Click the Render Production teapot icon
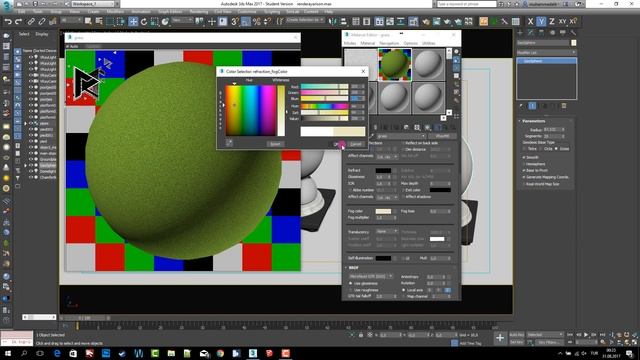This screenshot has height=360, width=640. click(447, 22)
